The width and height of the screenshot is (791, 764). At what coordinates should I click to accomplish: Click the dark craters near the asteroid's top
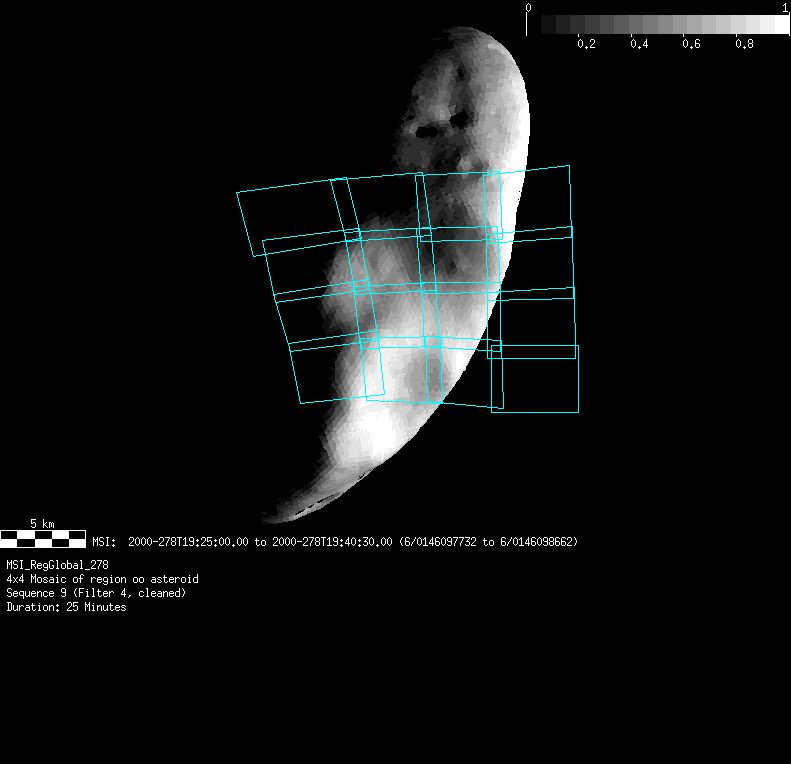click(442, 126)
